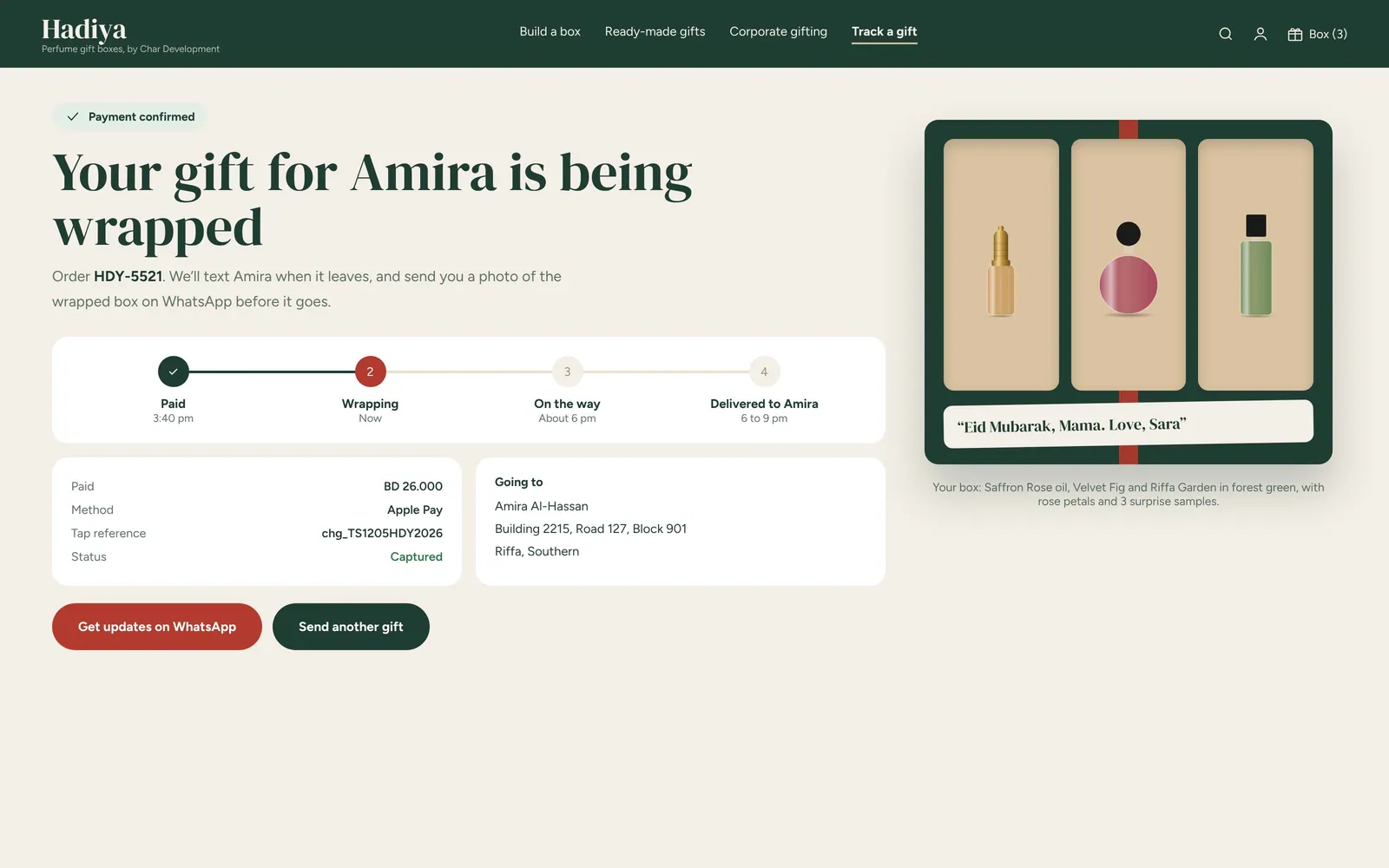The height and width of the screenshot is (868, 1389).
Task: Open Build a box menu item
Action: 550,31
